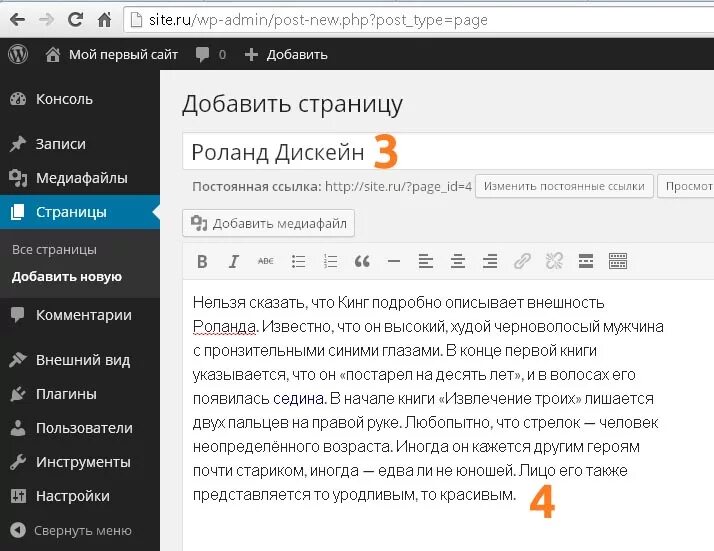Insert a horizontal line
The height and width of the screenshot is (551, 714).
coord(393,261)
